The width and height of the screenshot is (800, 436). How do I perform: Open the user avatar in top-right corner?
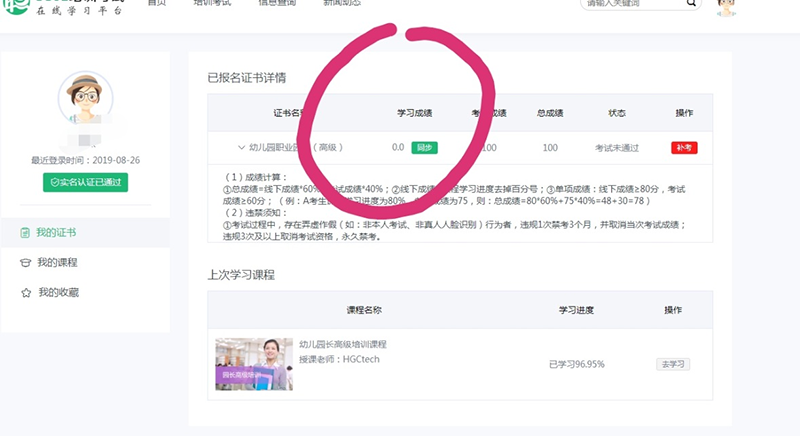729,7
